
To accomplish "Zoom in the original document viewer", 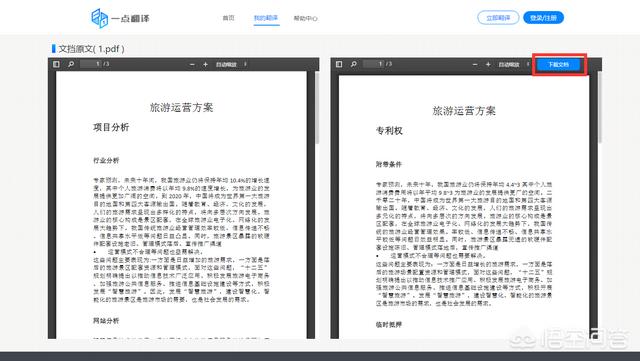I will pyautogui.click(x=205, y=65).
